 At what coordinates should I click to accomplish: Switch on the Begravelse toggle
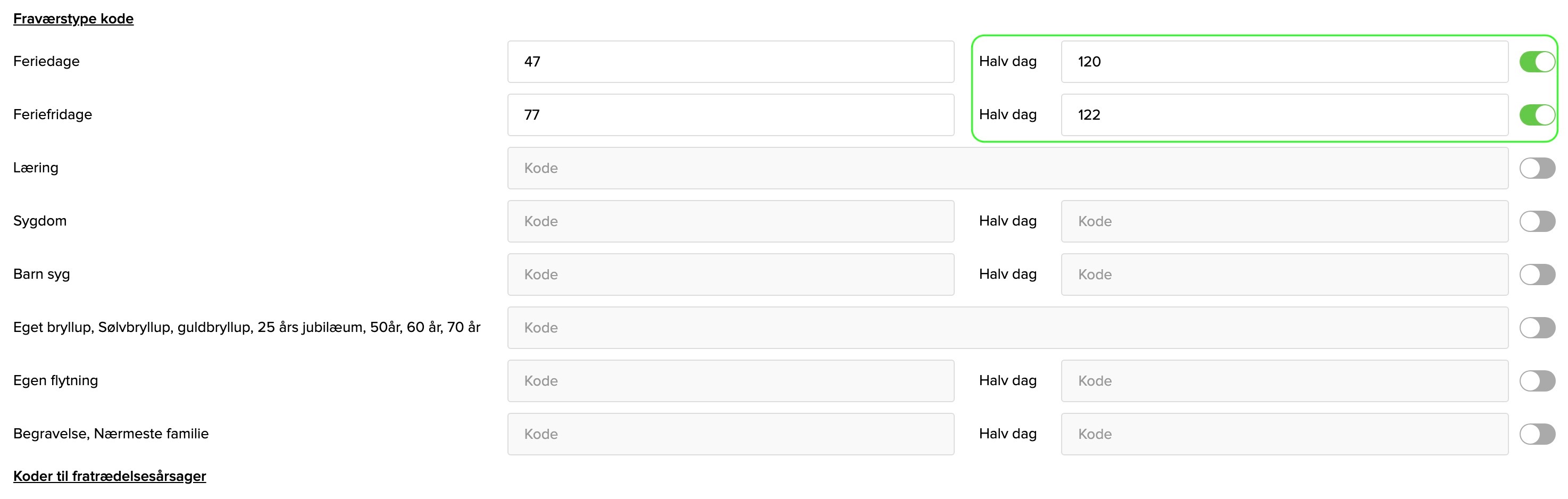tap(1537, 435)
